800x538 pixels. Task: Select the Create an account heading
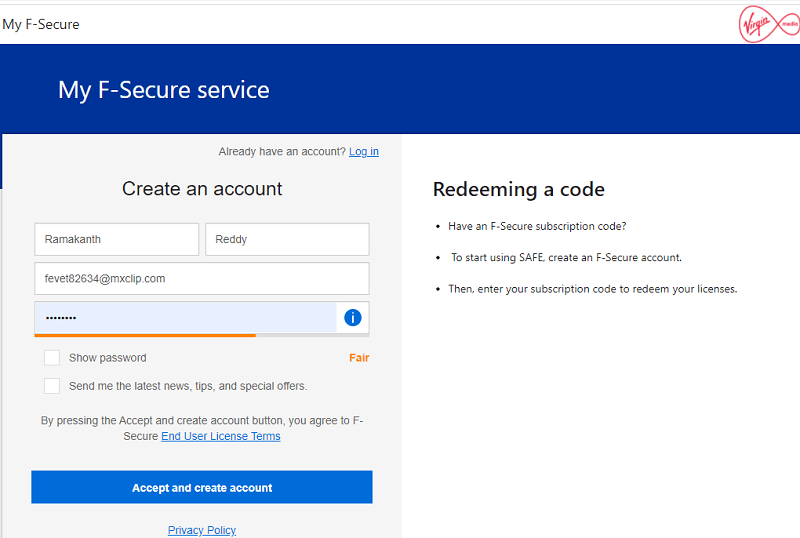202,189
